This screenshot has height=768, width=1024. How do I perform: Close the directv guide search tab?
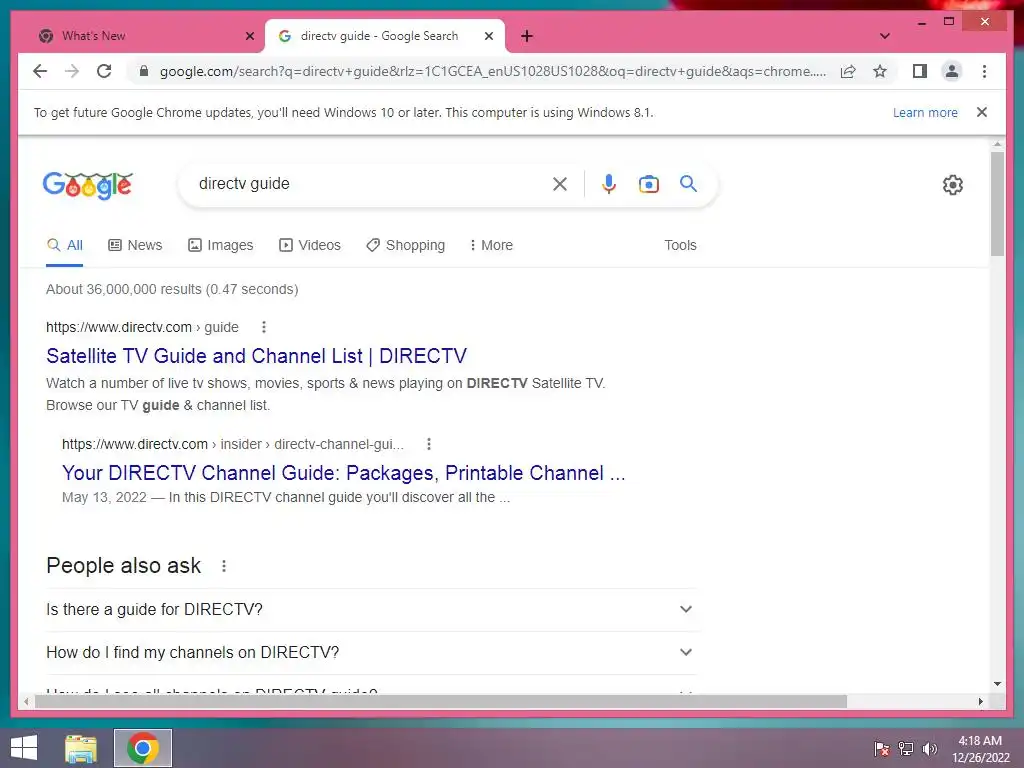pos(488,36)
